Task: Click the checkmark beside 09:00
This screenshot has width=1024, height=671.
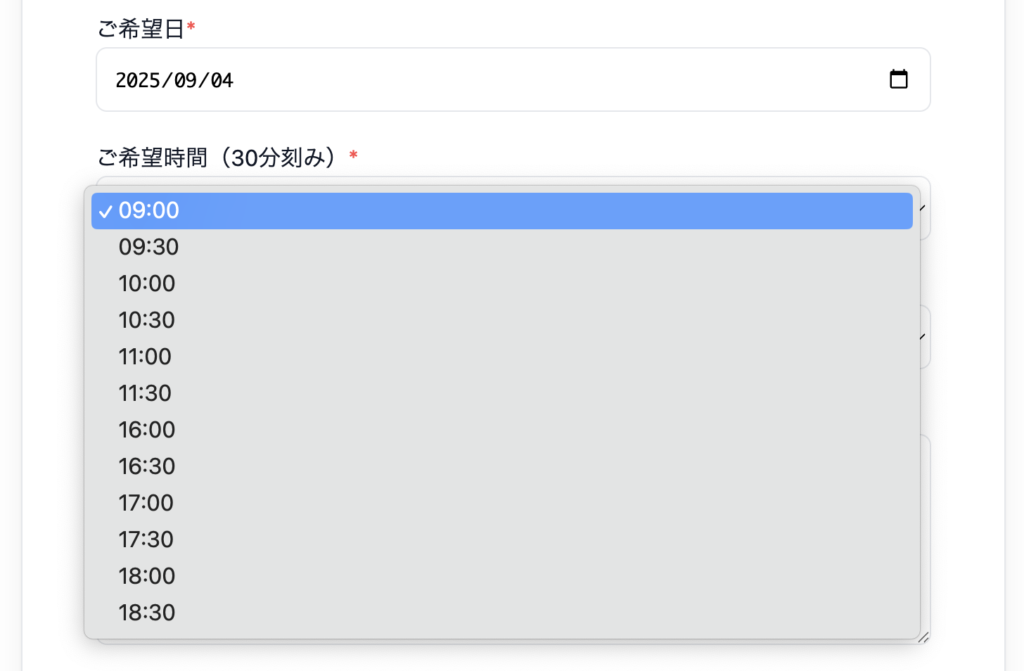Action: [105, 212]
